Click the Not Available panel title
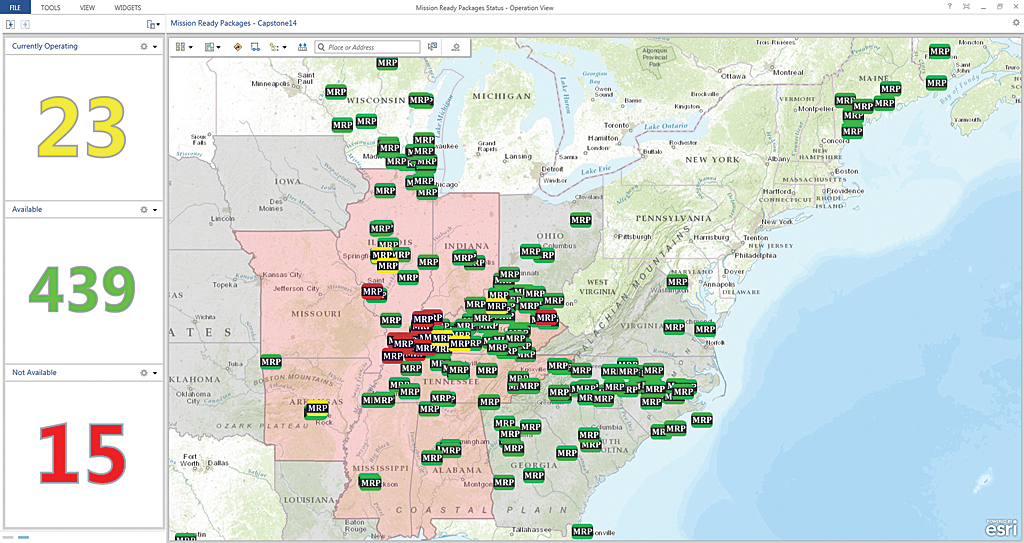 34,372
